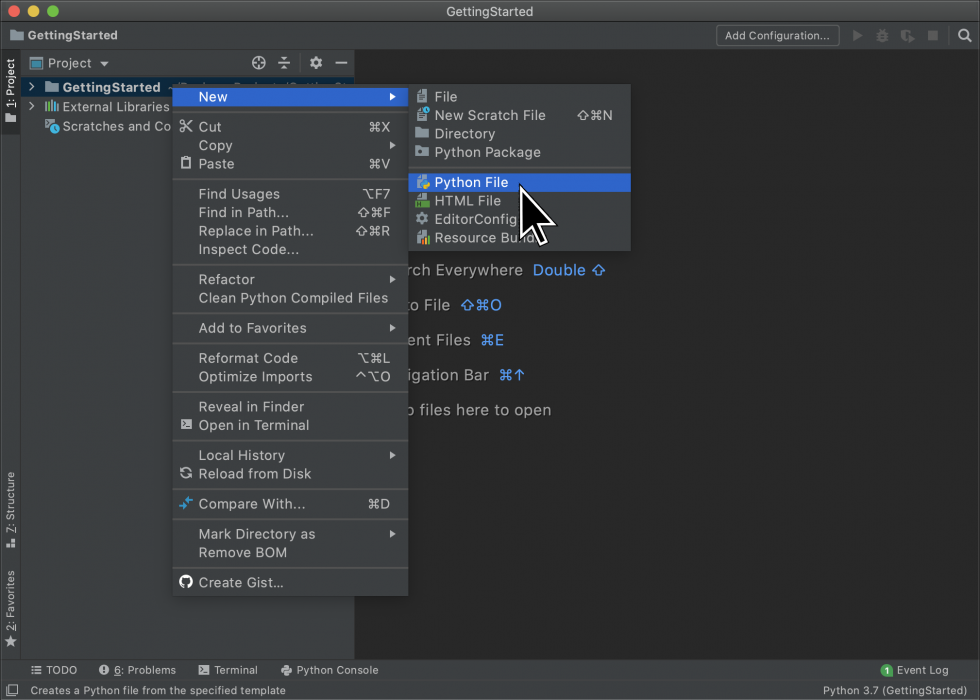Viewport: 980px width, 700px height.
Task: Click the Add Configuration button
Action: (x=778, y=35)
